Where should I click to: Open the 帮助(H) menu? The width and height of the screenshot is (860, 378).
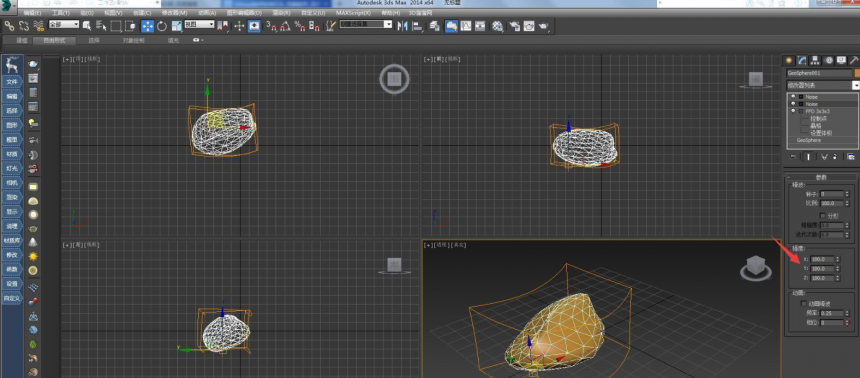click(392, 12)
